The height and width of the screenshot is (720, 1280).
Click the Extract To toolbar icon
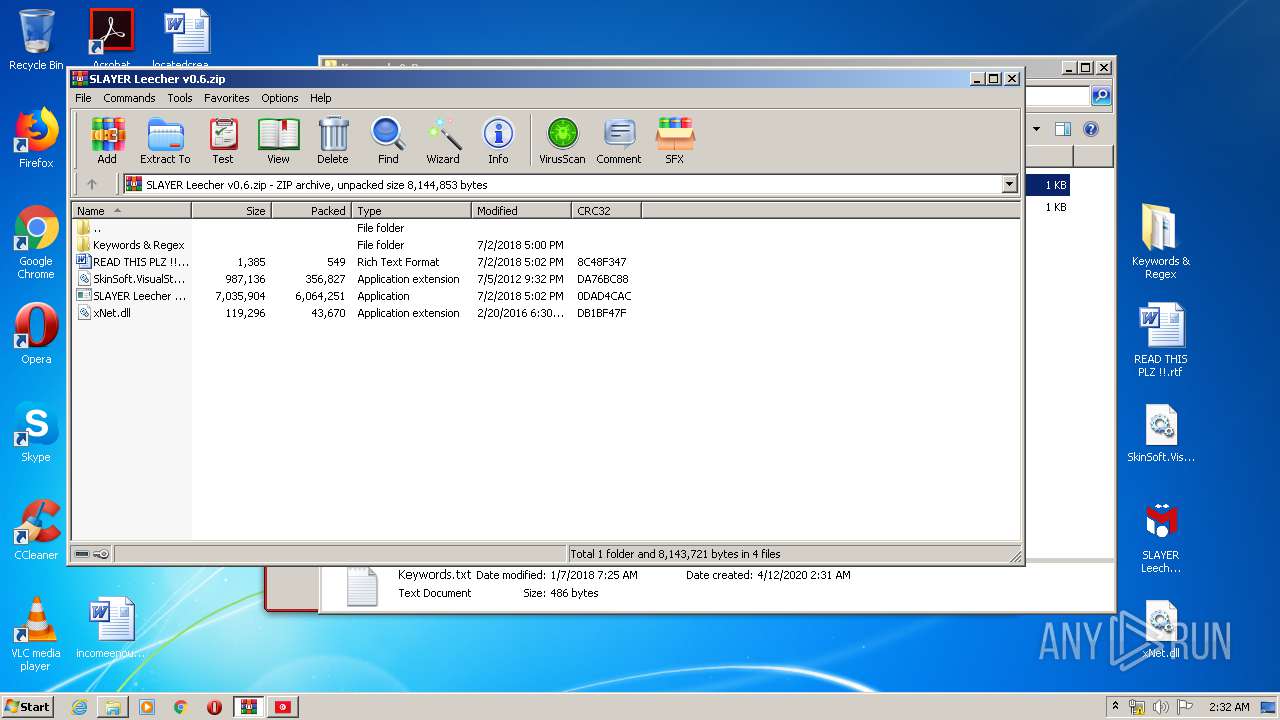click(x=165, y=140)
